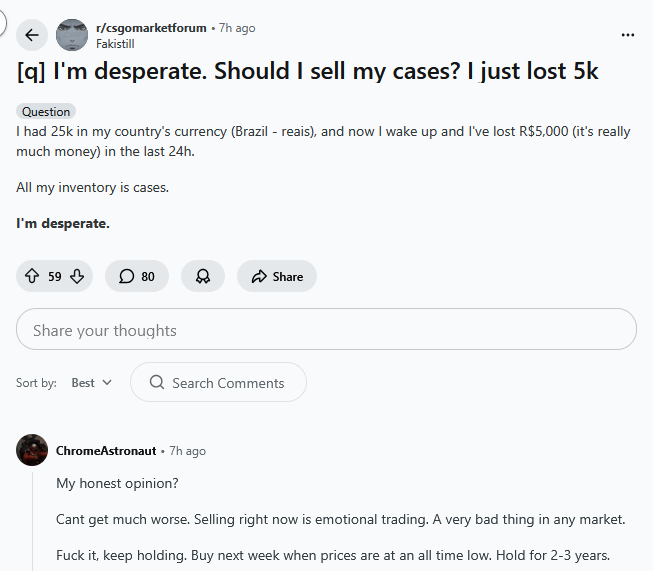Viewport: 653px width, 571px height.
Task: Give an award to the post
Action: pyautogui.click(x=203, y=276)
